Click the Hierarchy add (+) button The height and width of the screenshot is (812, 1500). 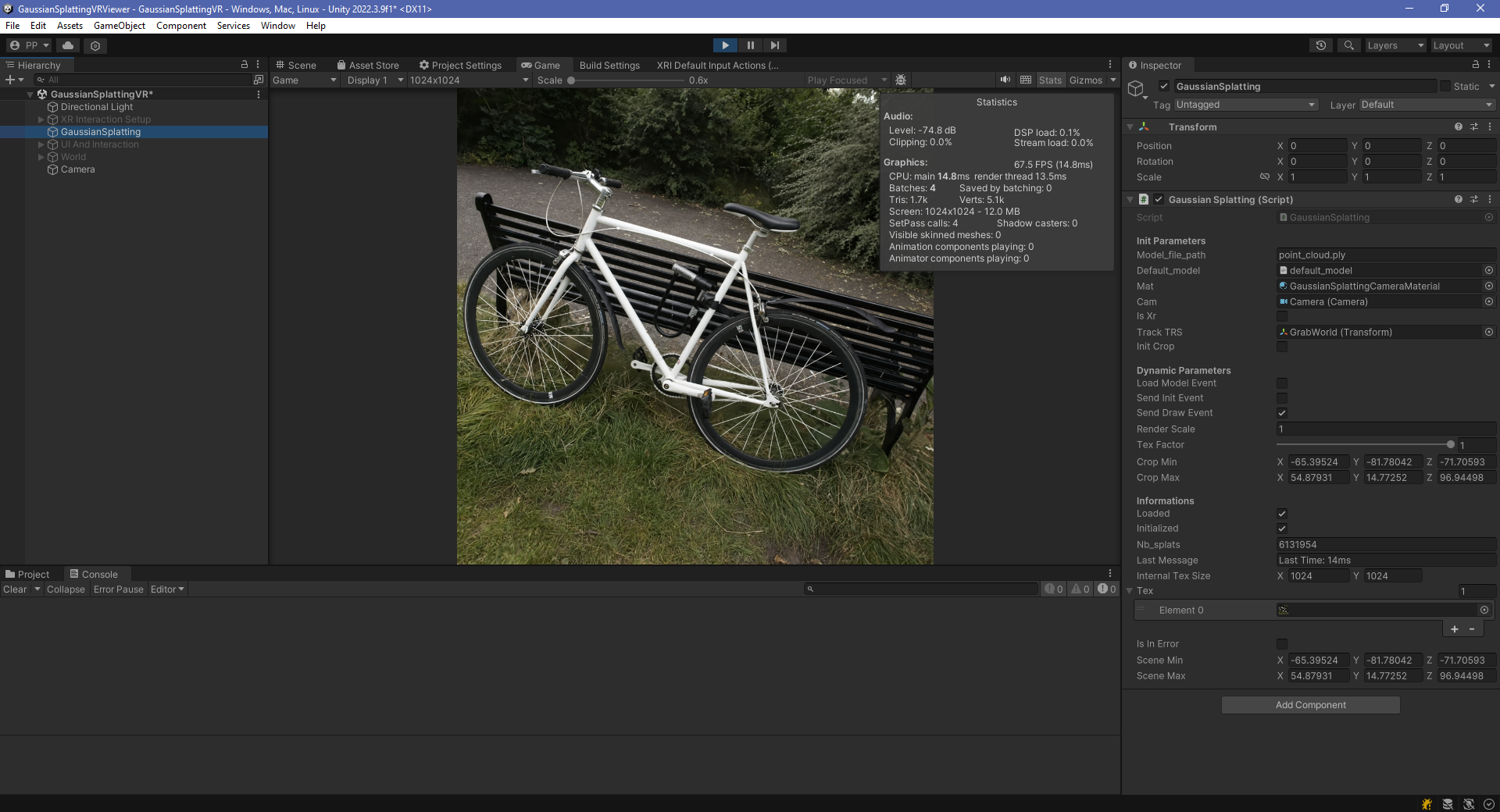14,80
